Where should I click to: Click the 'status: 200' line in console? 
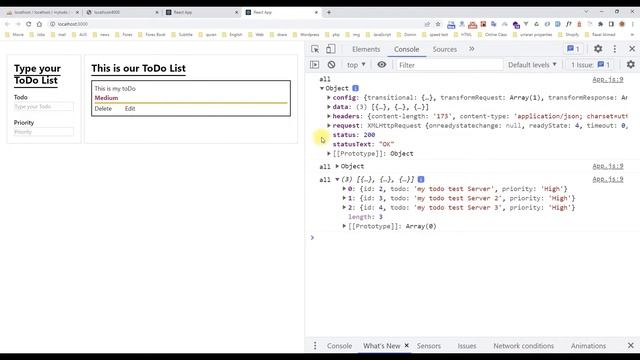point(353,135)
